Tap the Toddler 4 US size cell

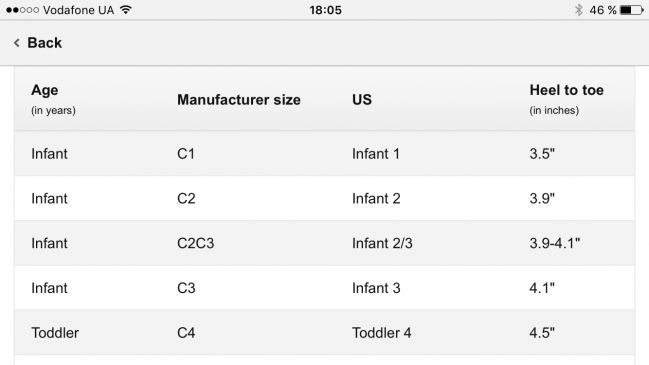point(382,333)
